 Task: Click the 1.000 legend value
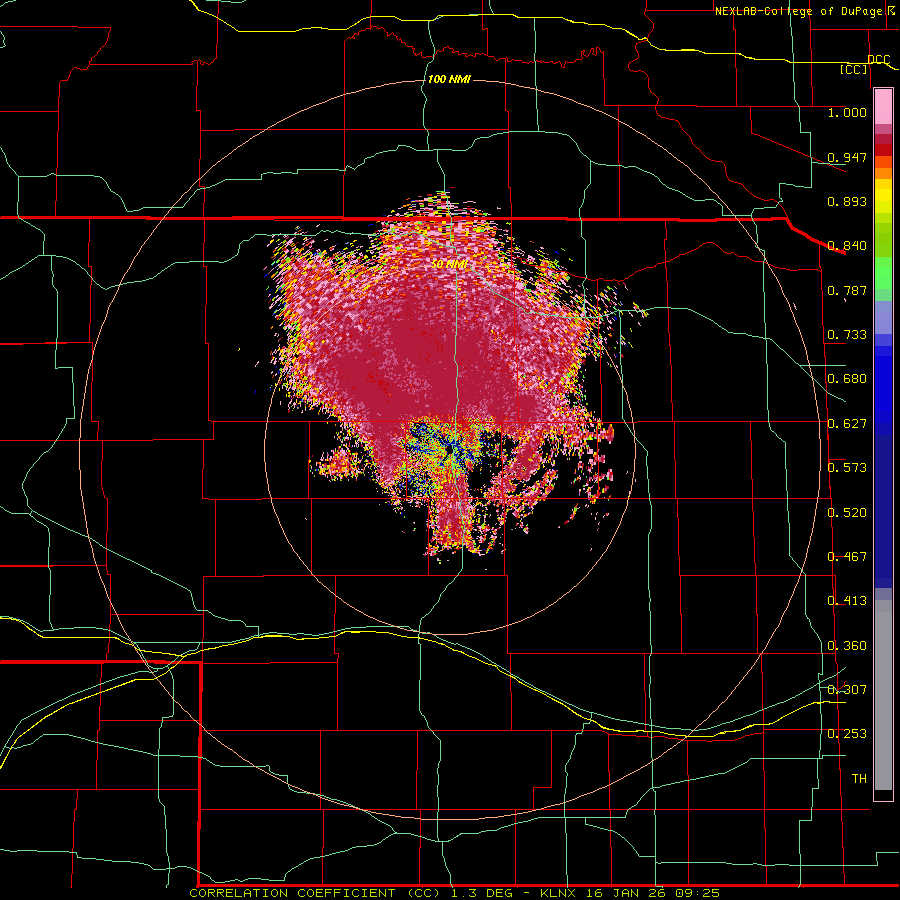847,112
